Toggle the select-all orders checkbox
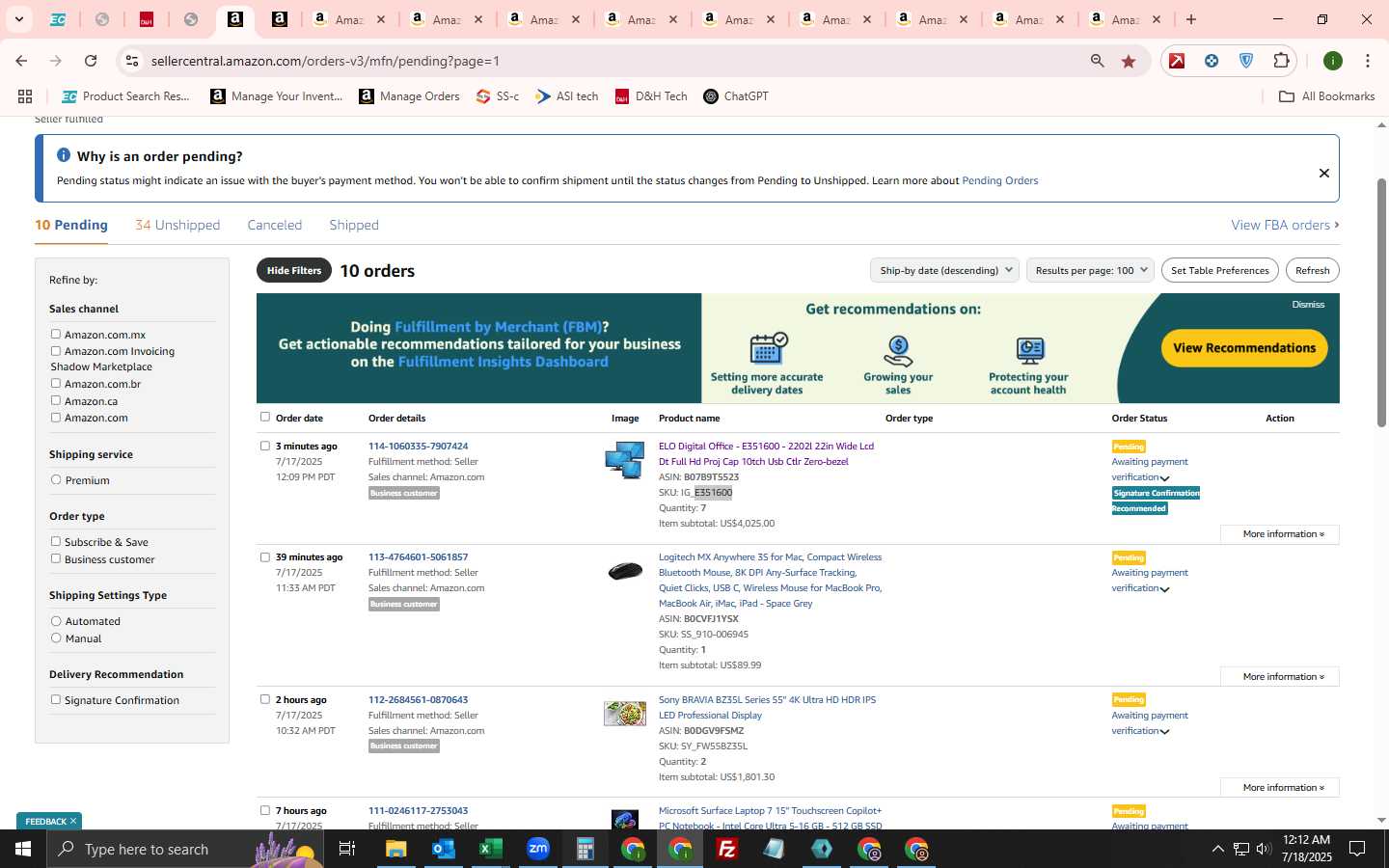 tap(265, 417)
